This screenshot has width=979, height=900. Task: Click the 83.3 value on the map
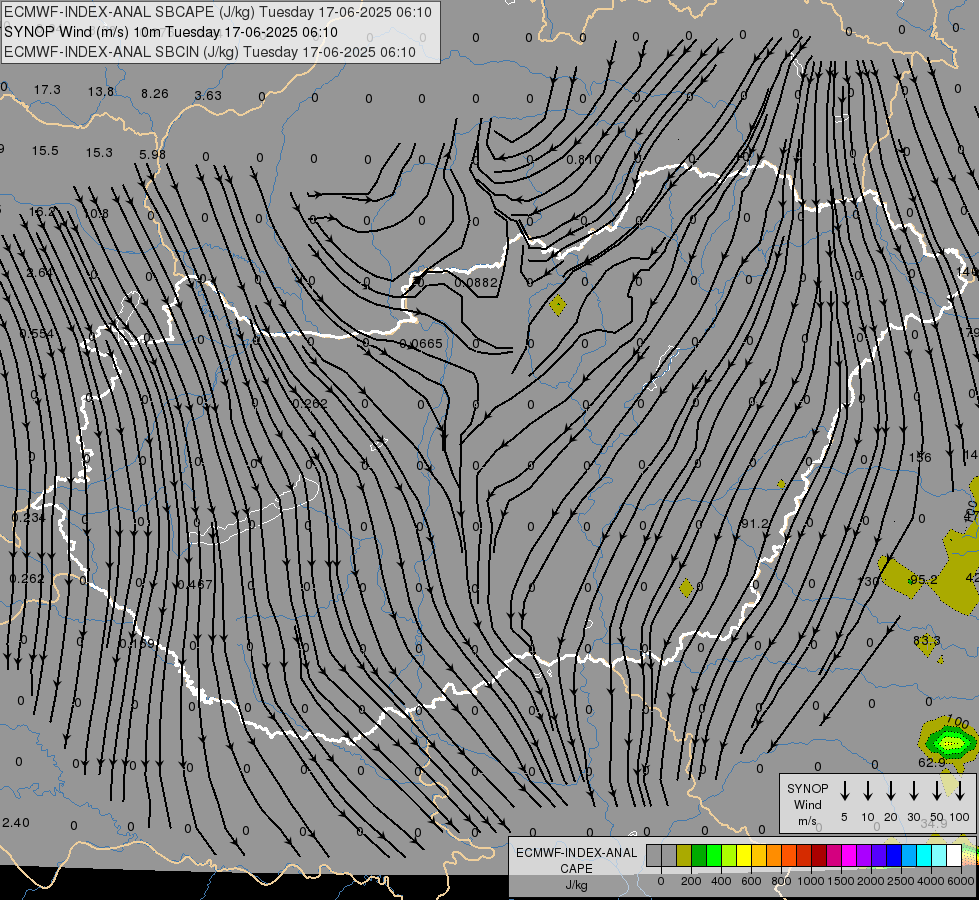point(927,641)
